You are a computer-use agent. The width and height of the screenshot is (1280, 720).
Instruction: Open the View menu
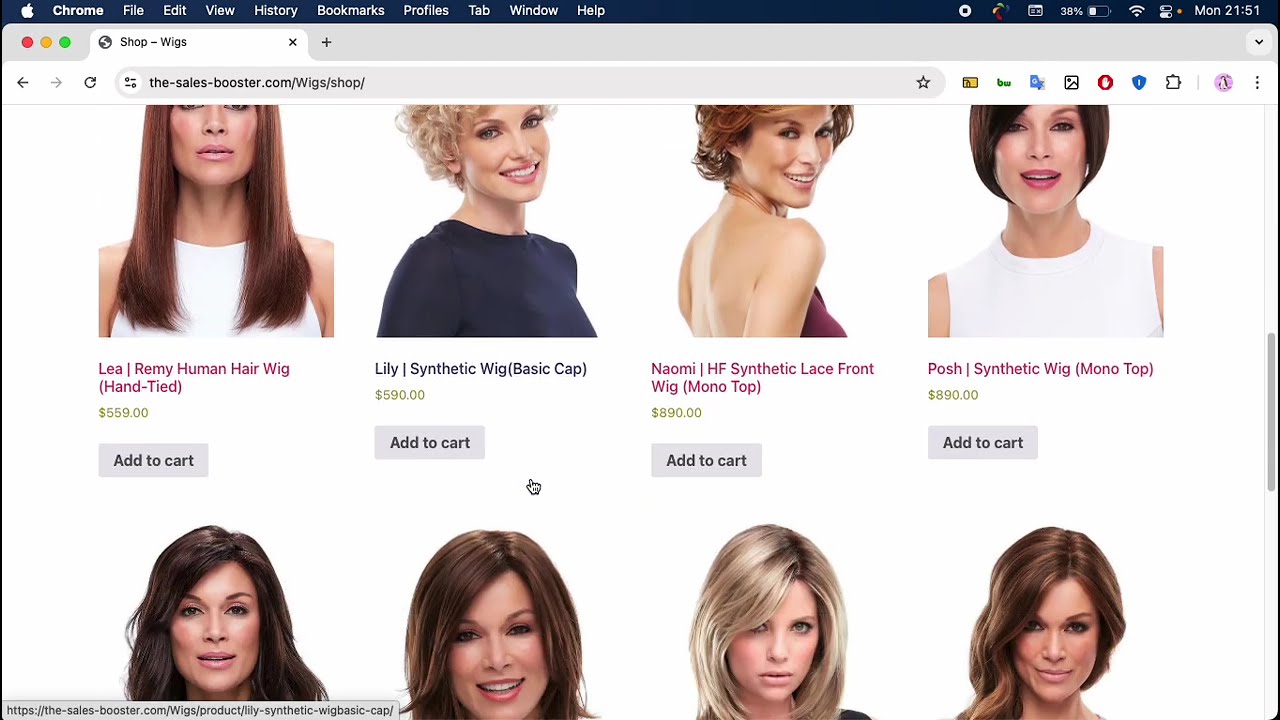tap(220, 10)
